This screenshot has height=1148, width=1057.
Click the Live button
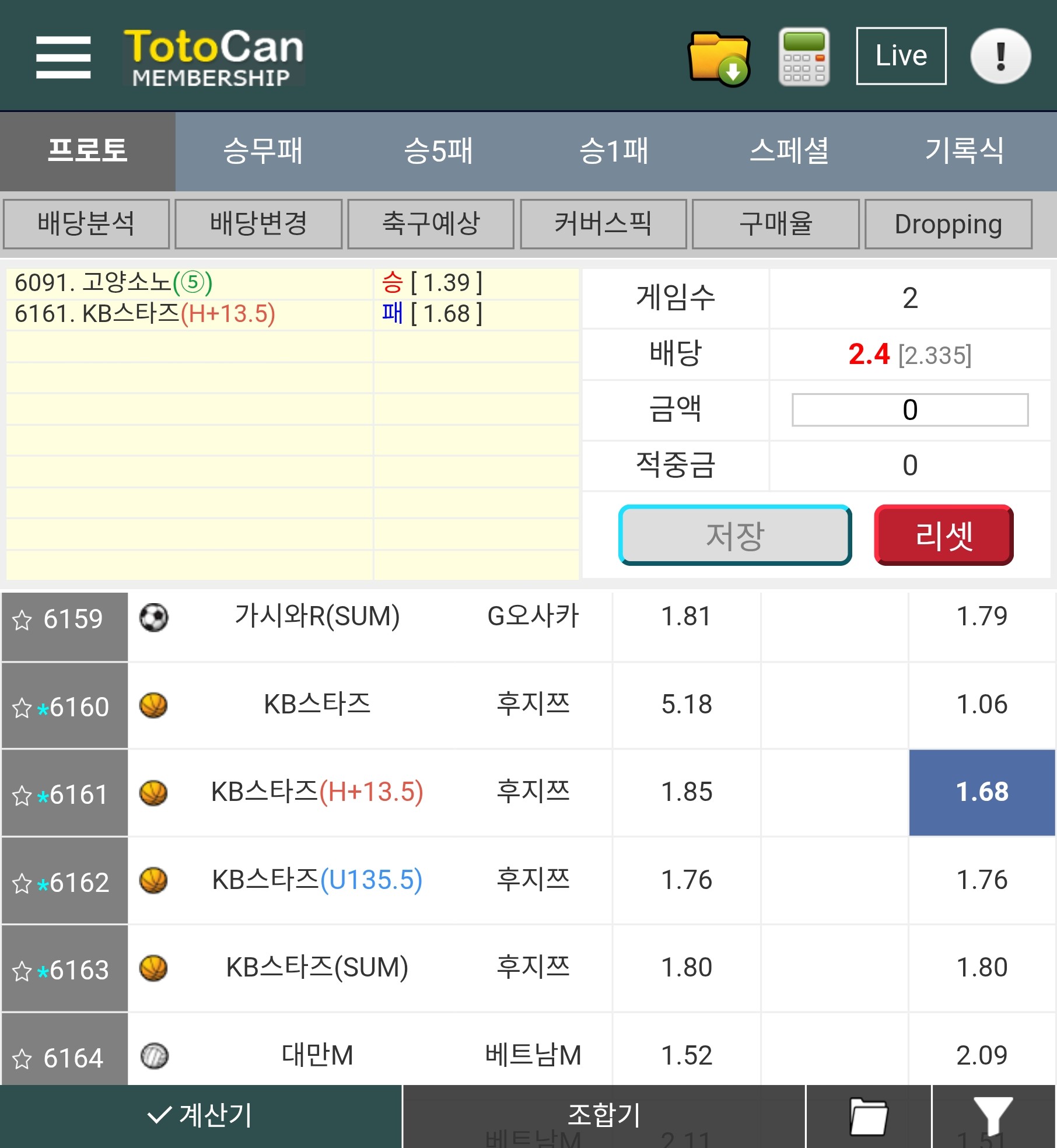click(x=901, y=56)
